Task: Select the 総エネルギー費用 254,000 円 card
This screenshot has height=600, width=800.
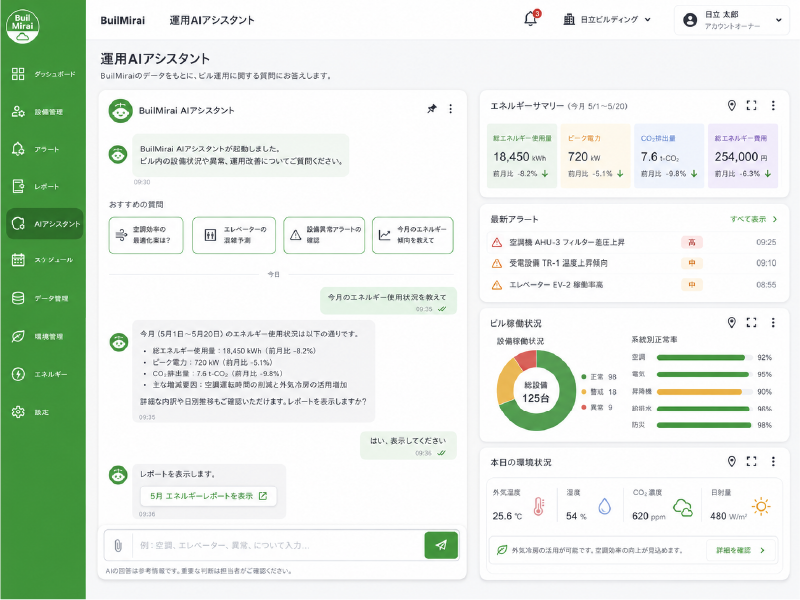Action: (743, 156)
